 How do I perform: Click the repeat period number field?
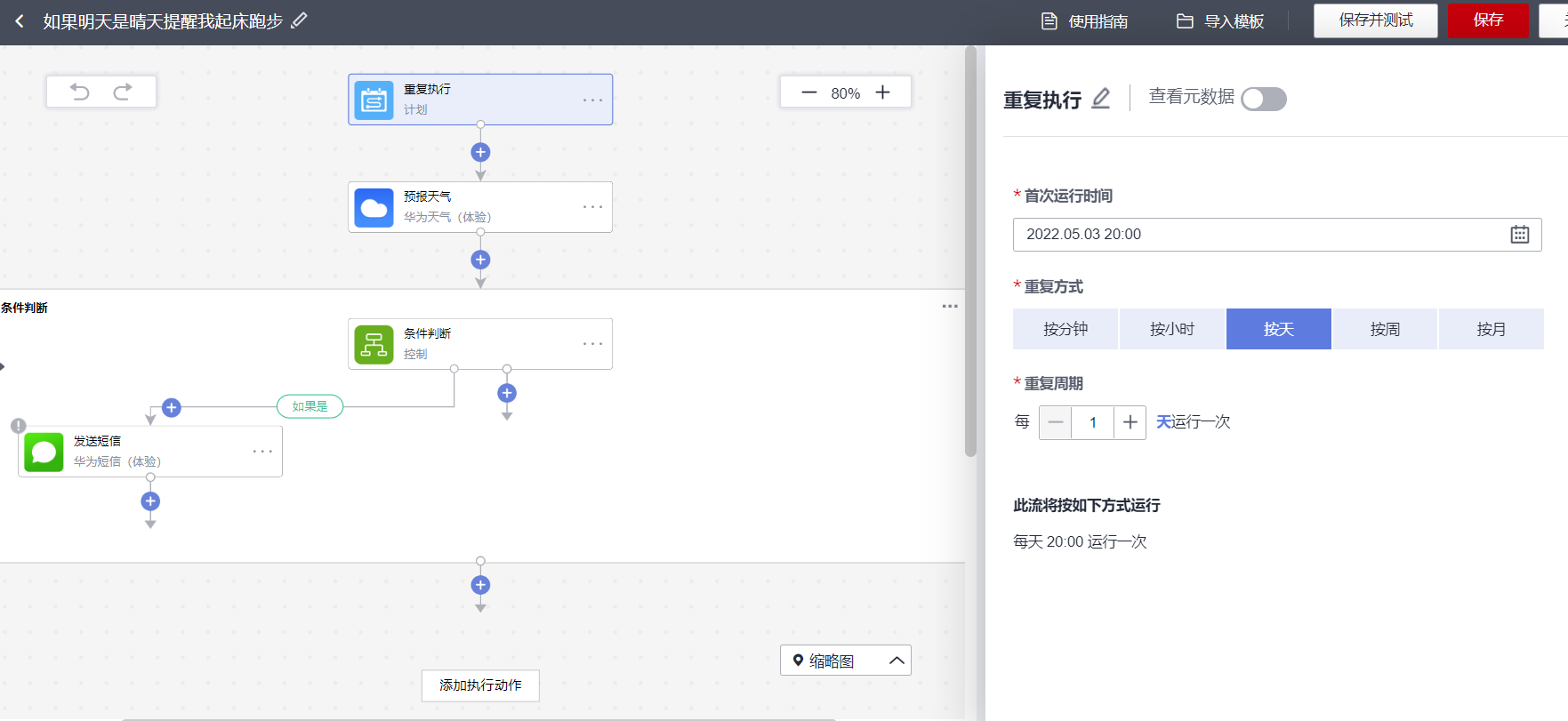click(x=1092, y=422)
